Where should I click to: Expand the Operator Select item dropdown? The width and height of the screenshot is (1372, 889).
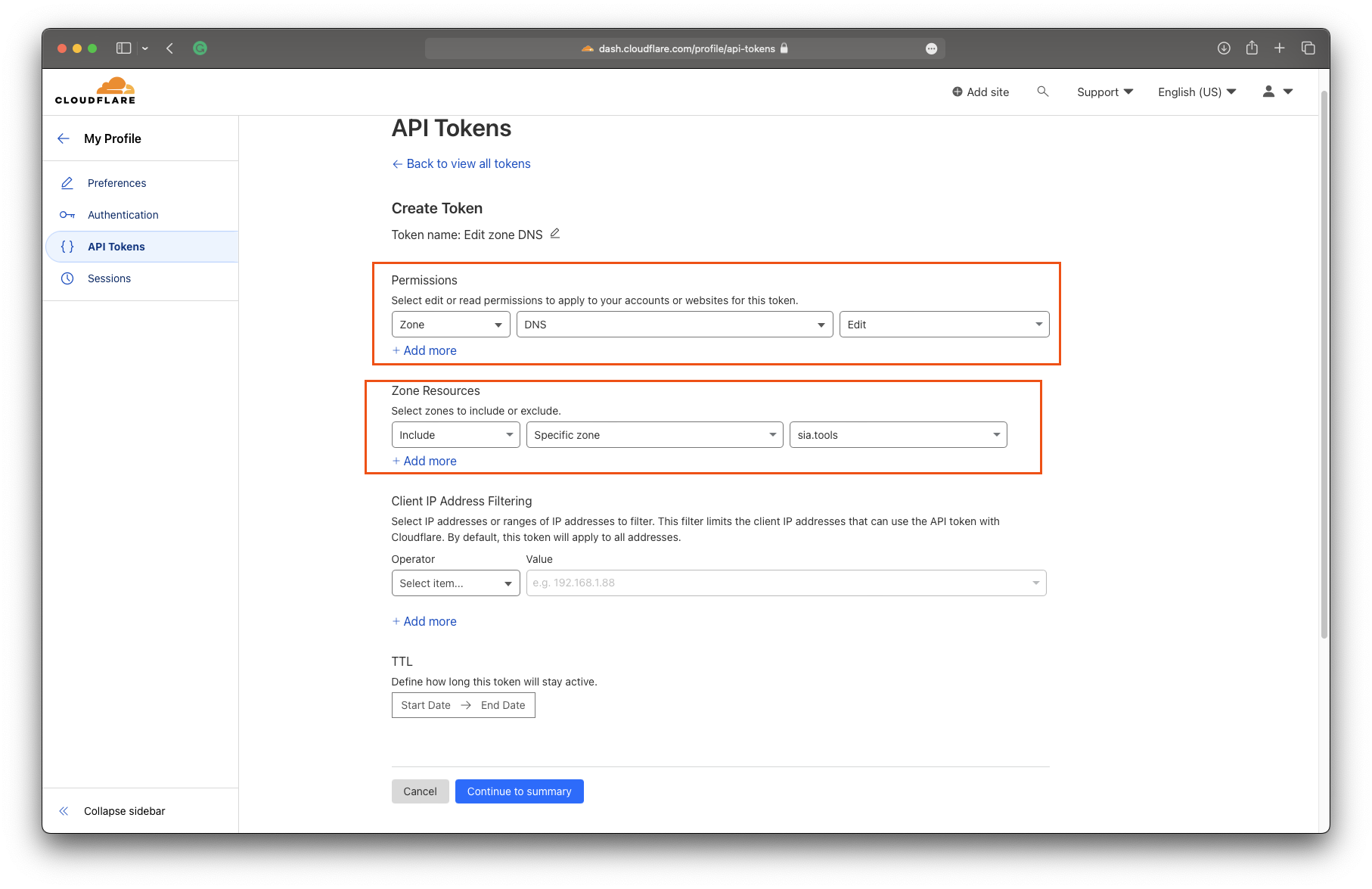[x=455, y=583]
